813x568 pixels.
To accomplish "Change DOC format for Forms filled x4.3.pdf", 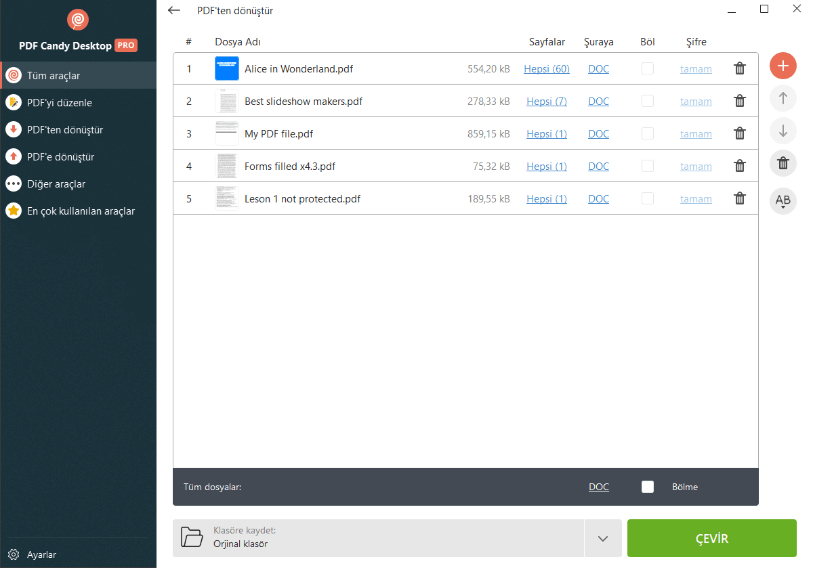I will (598, 167).
